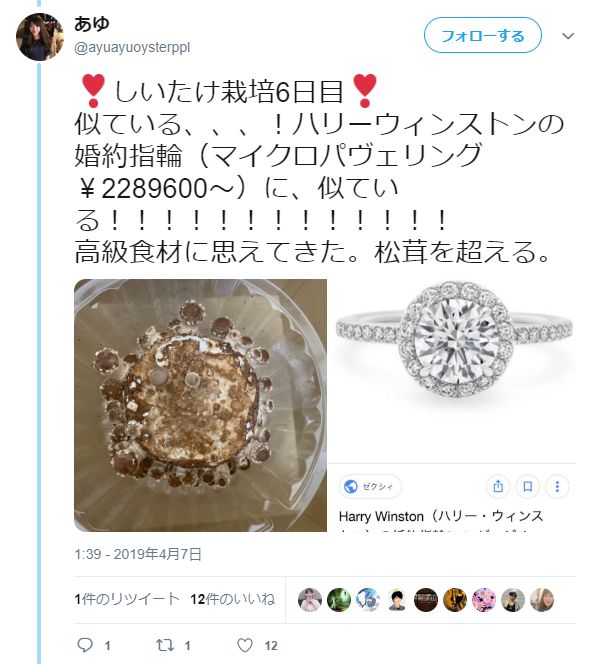The width and height of the screenshot is (606, 664).
Task: Click the あゆ display name
Action: pos(92,23)
